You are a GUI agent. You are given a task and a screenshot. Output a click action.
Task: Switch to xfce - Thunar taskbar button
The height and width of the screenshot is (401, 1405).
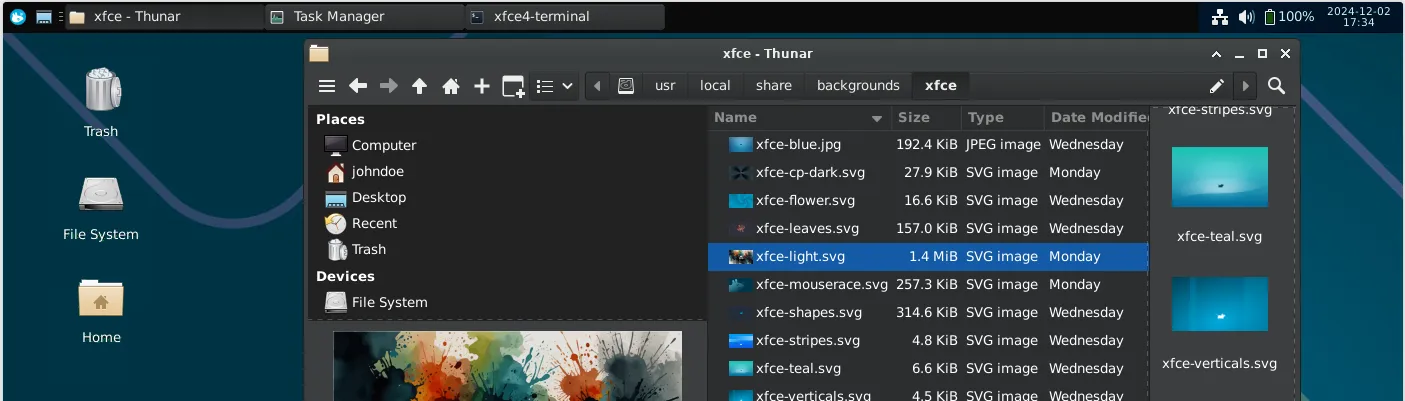165,16
